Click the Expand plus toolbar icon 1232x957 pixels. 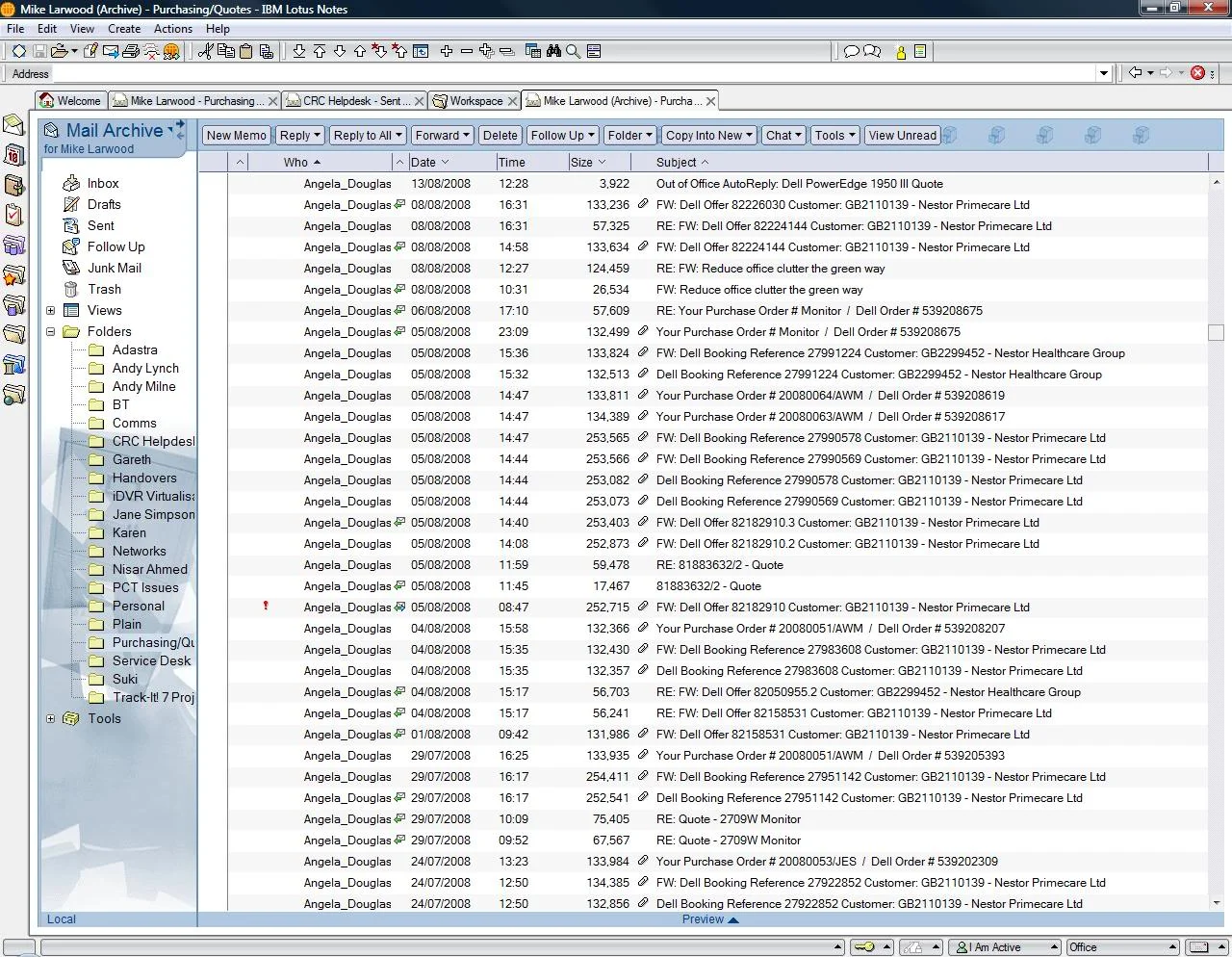447,51
